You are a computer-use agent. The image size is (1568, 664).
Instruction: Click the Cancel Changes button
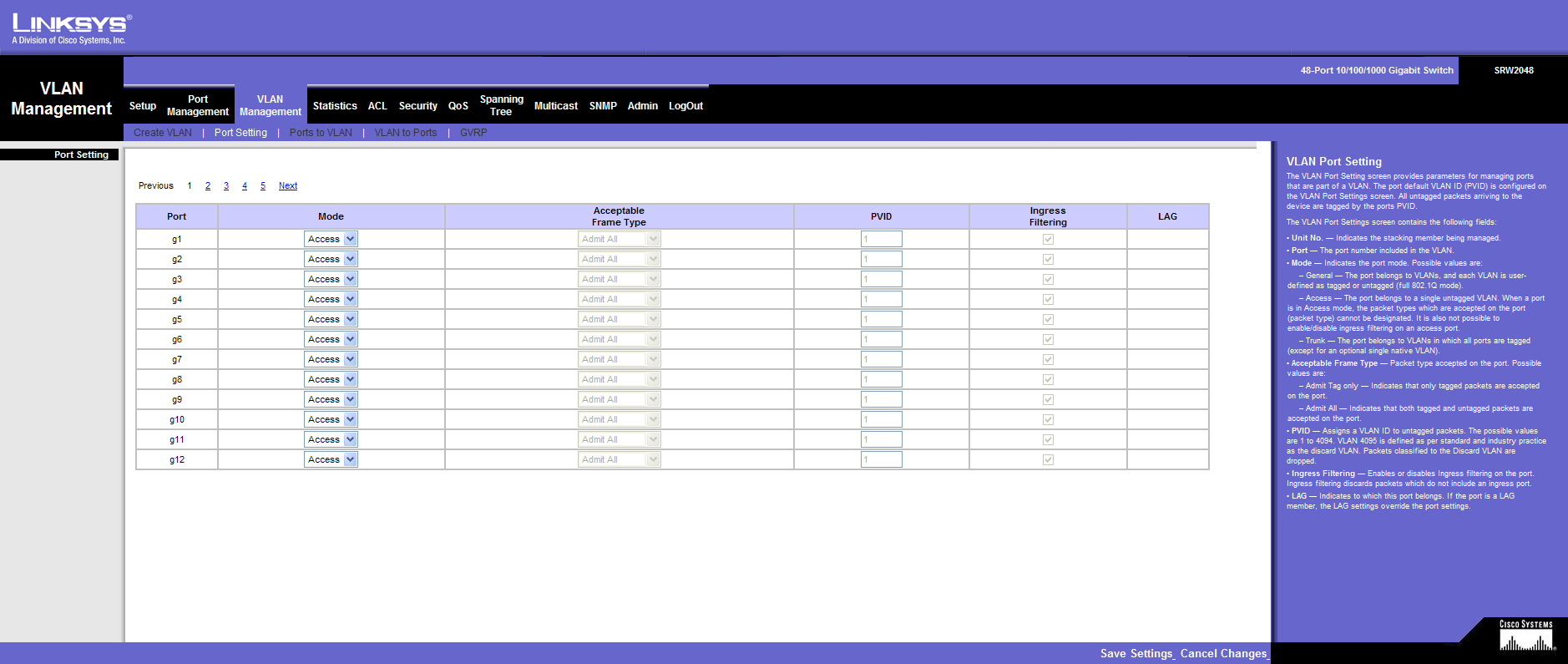tap(1223, 653)
